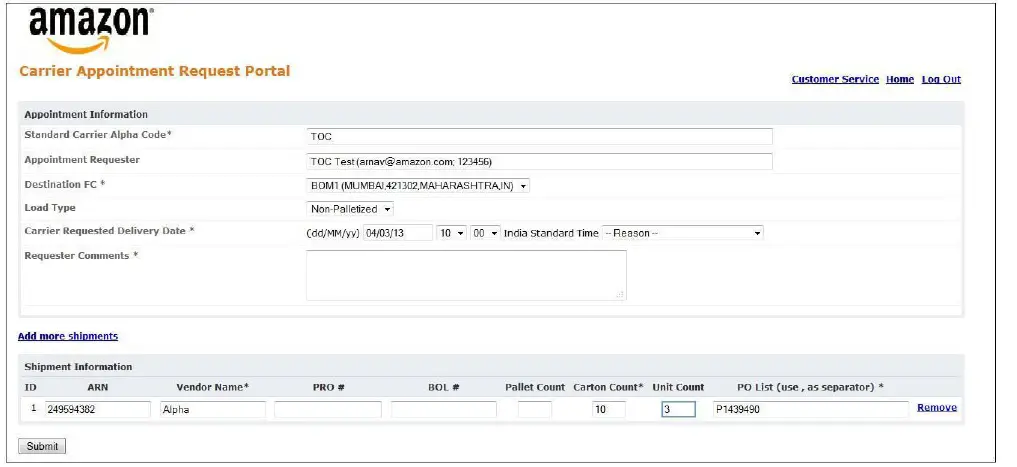
Task: Click the Vendor Name field containing Alpha
Action: 213,409
